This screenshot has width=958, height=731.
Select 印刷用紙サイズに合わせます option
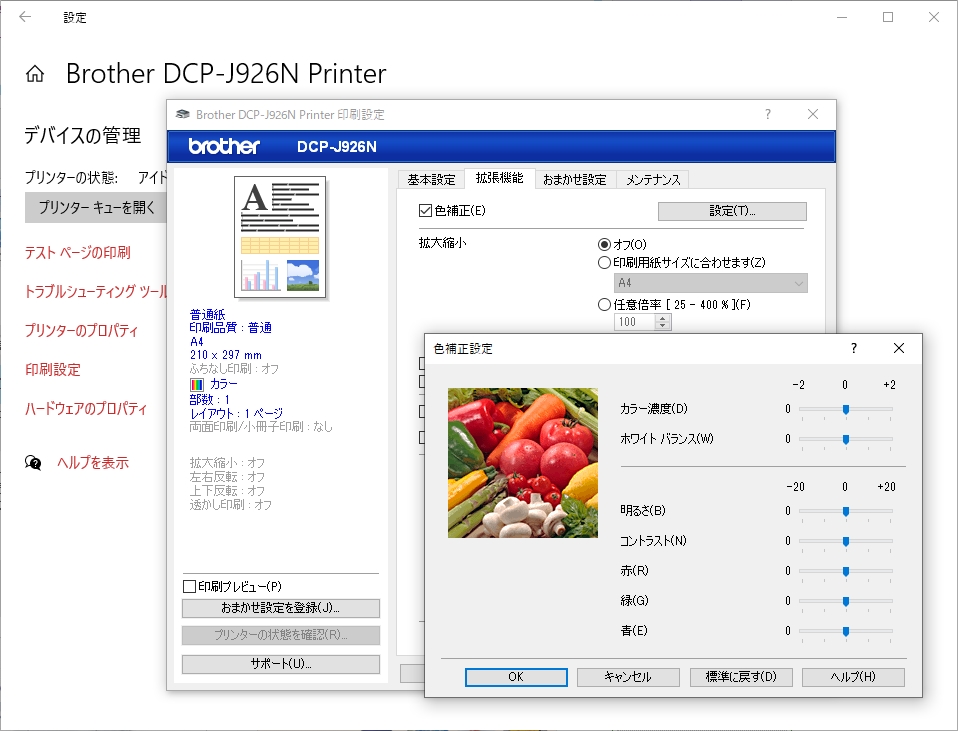tap(606, 263)
